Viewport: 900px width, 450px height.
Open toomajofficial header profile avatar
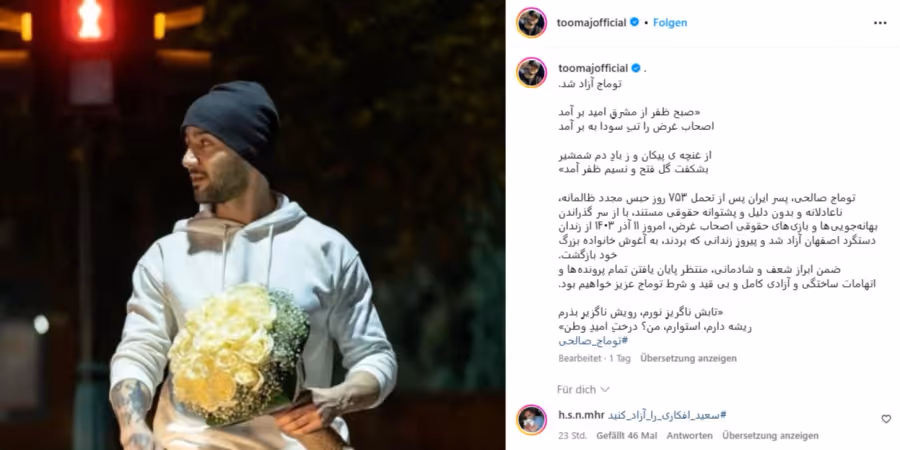tap(531, 23)
